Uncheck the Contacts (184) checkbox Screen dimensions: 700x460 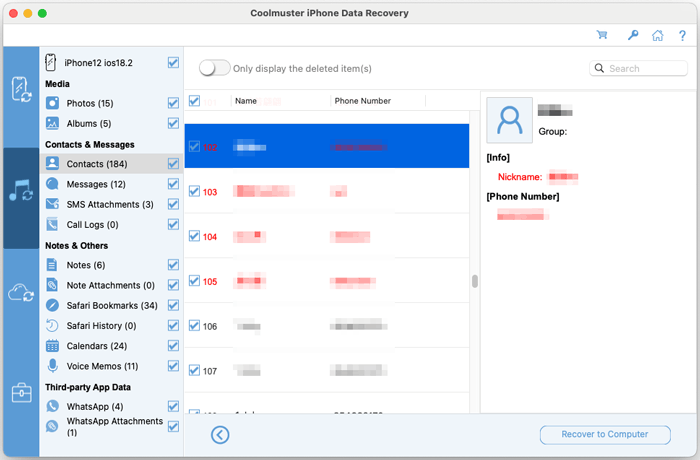coord(173,164)
